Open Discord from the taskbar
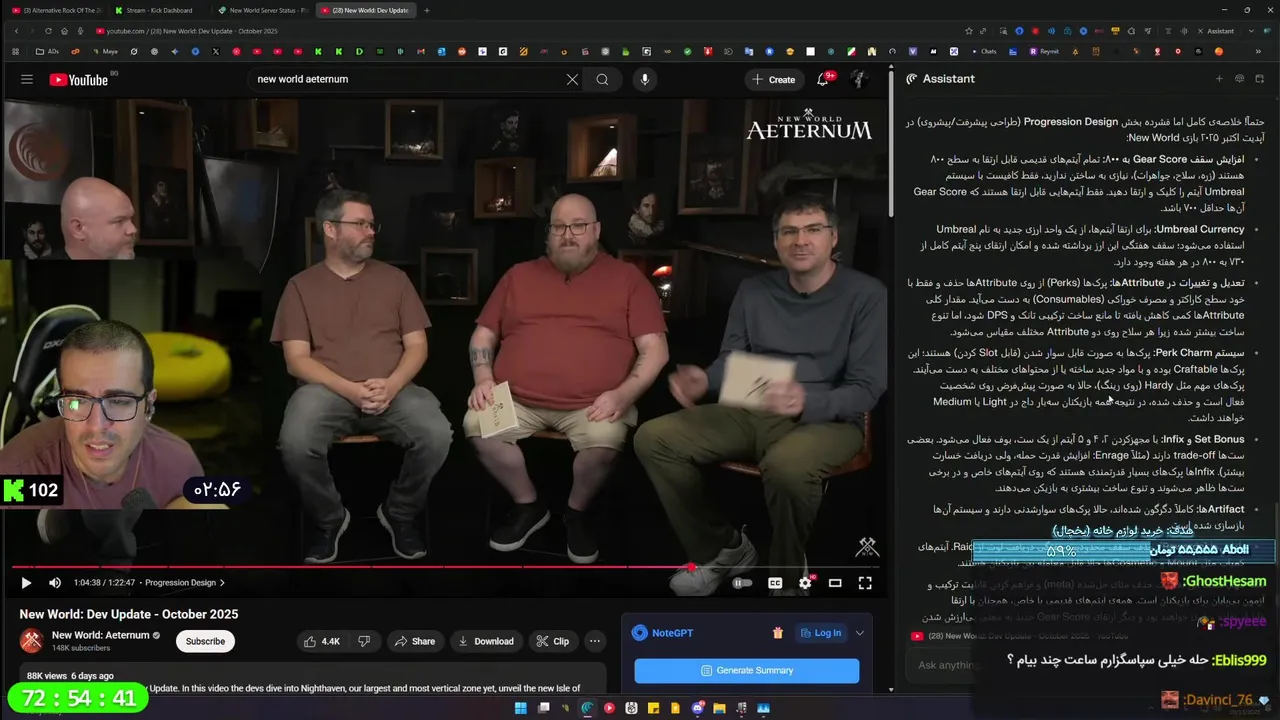 tap(698, 708)
